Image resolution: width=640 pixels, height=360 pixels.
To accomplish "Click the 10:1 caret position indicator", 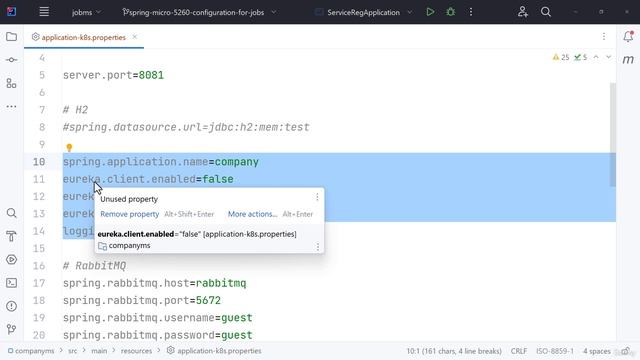I will click(x=454, y=351).
